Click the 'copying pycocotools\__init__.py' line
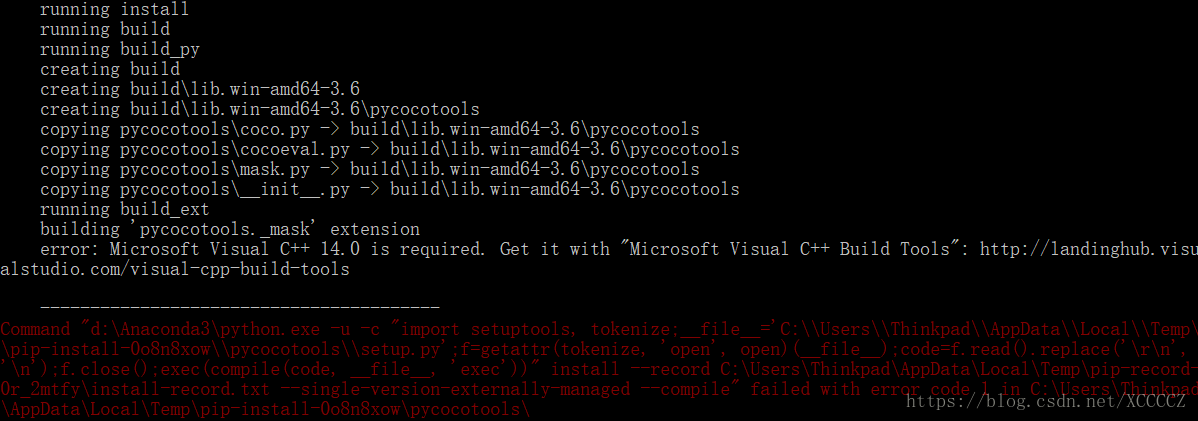This screenshot has width=1198, height=421. coord(390,189)
